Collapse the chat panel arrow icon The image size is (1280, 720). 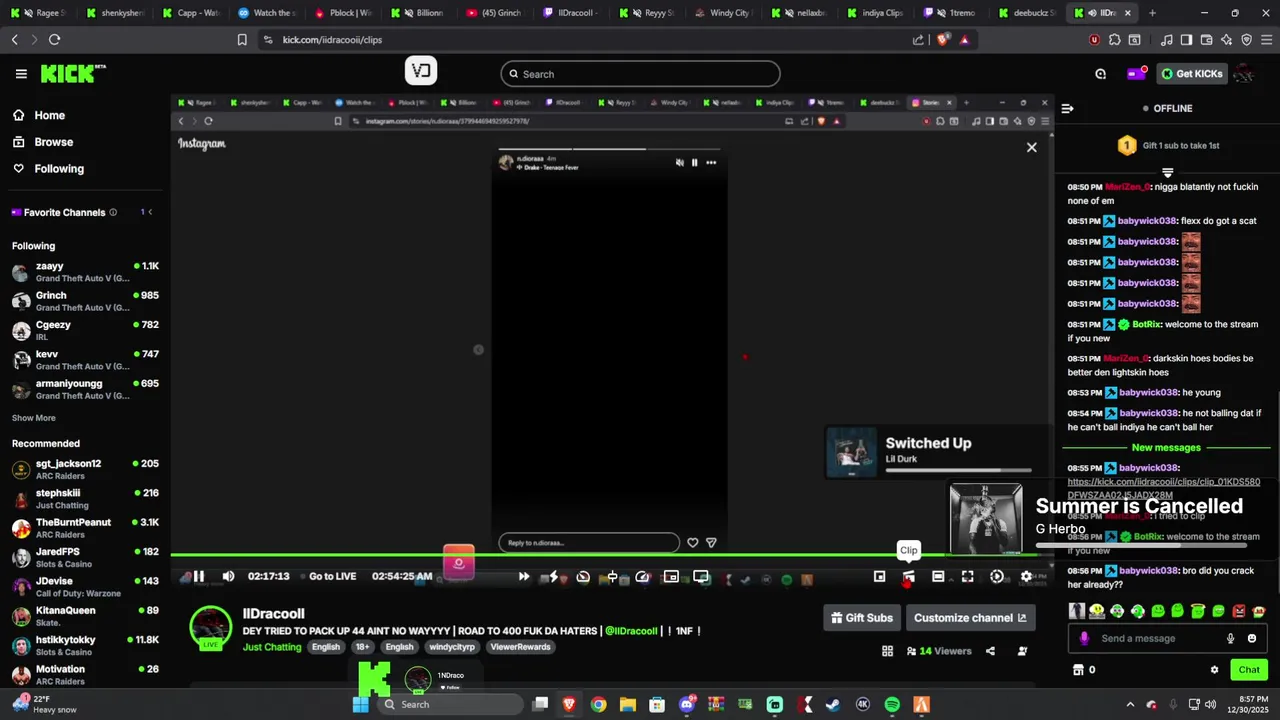click(1067, 108)
